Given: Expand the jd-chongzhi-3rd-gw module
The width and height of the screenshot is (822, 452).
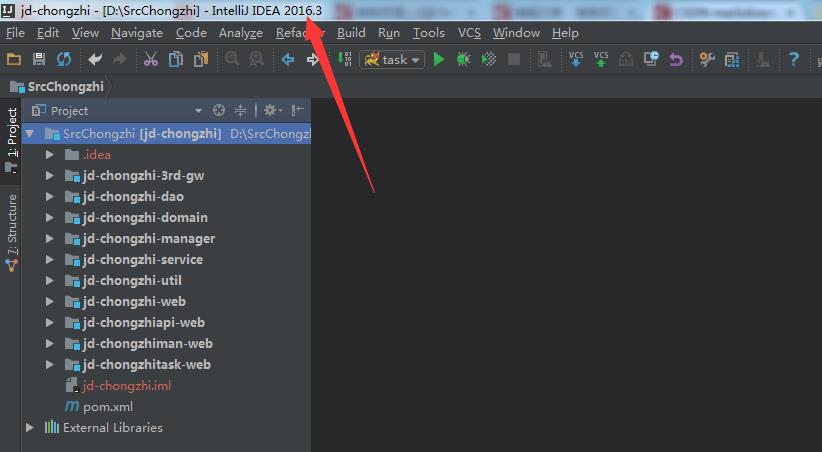Looking at the screenshot, I should point(50,176).
